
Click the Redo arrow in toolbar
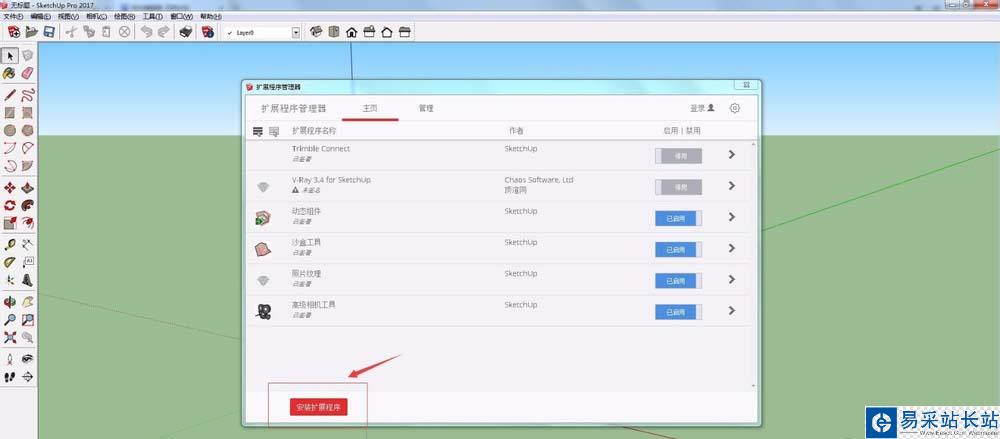(164, 32)
